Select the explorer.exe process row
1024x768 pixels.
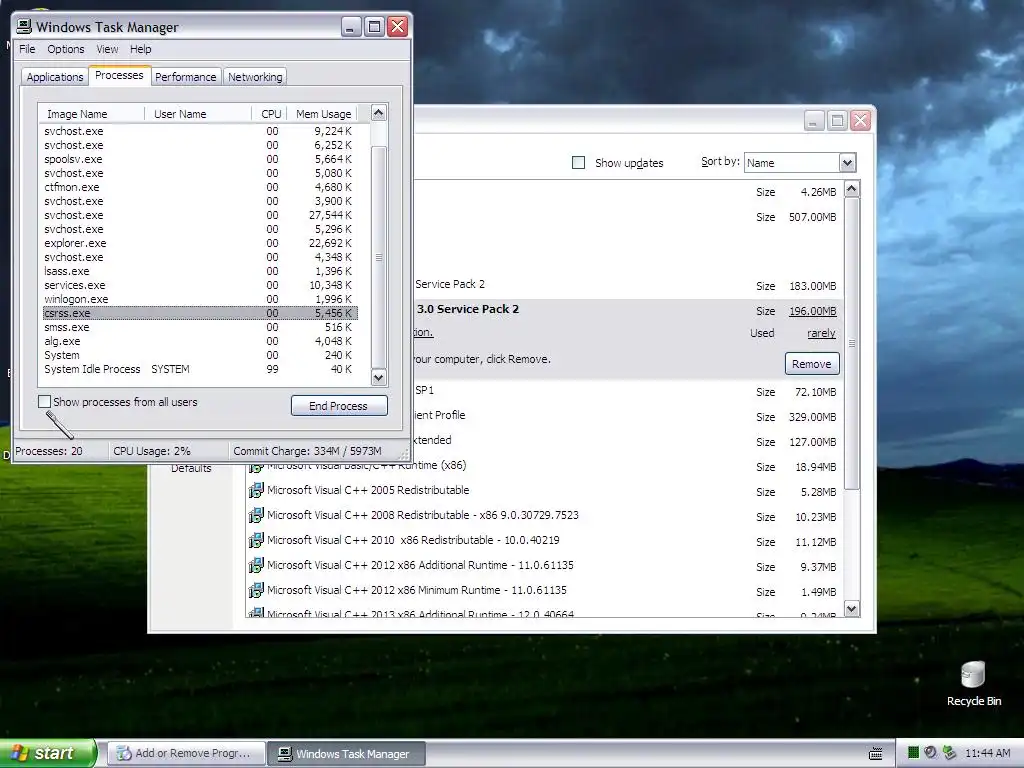[x=200, y=243]
